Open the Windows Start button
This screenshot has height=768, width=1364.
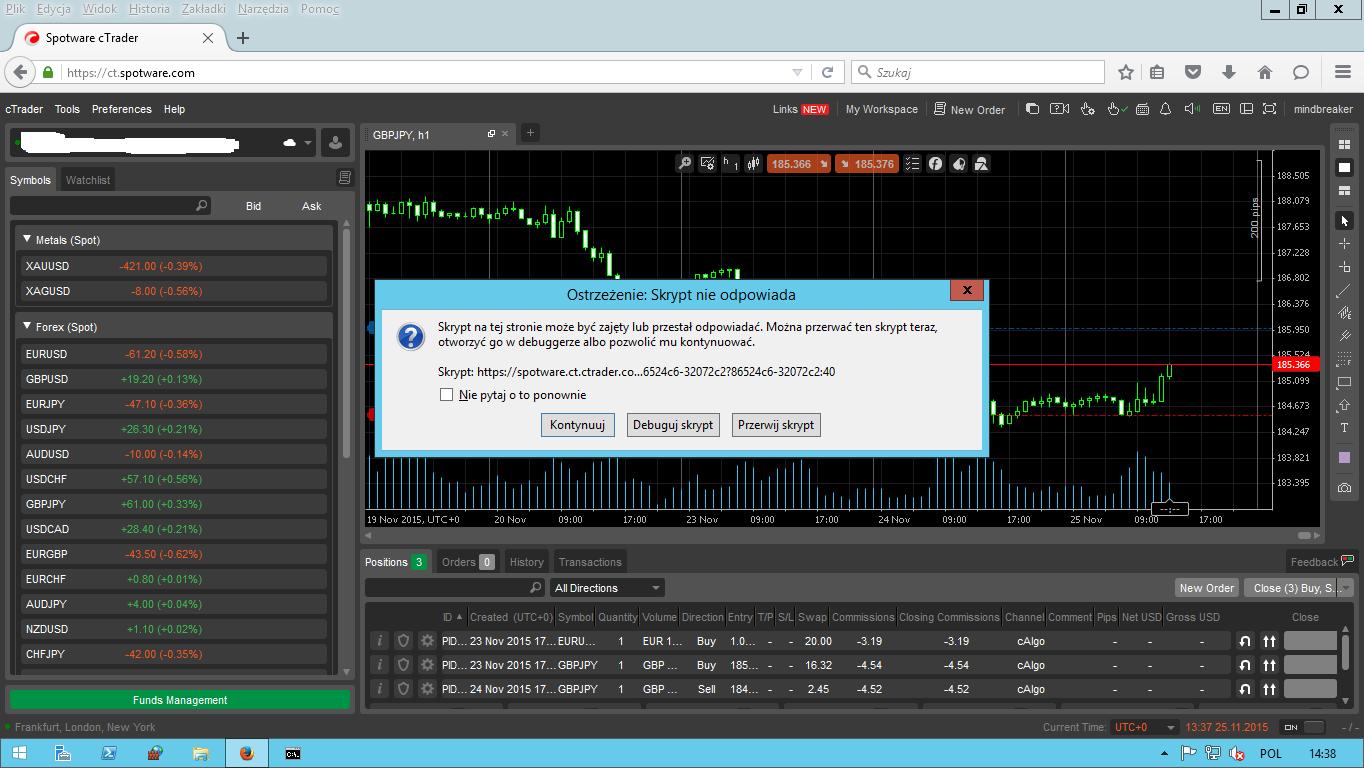click(x=18, y=753)
